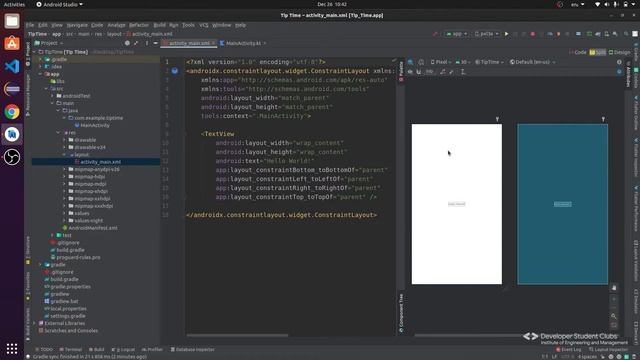Select activity_main.xml editor tab

(189, 43)
